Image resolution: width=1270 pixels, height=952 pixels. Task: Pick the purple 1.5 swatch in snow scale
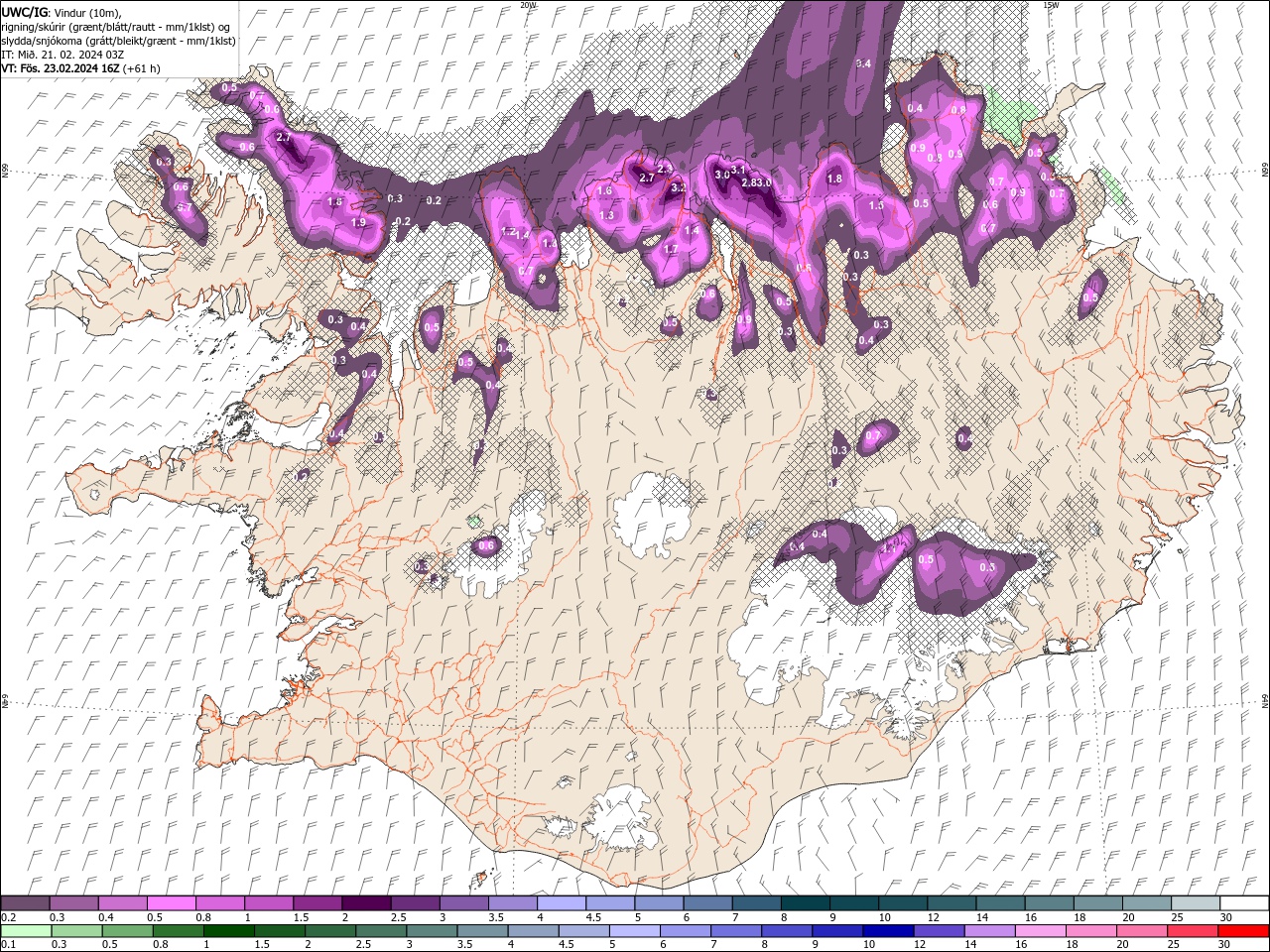tap(317, 903)
